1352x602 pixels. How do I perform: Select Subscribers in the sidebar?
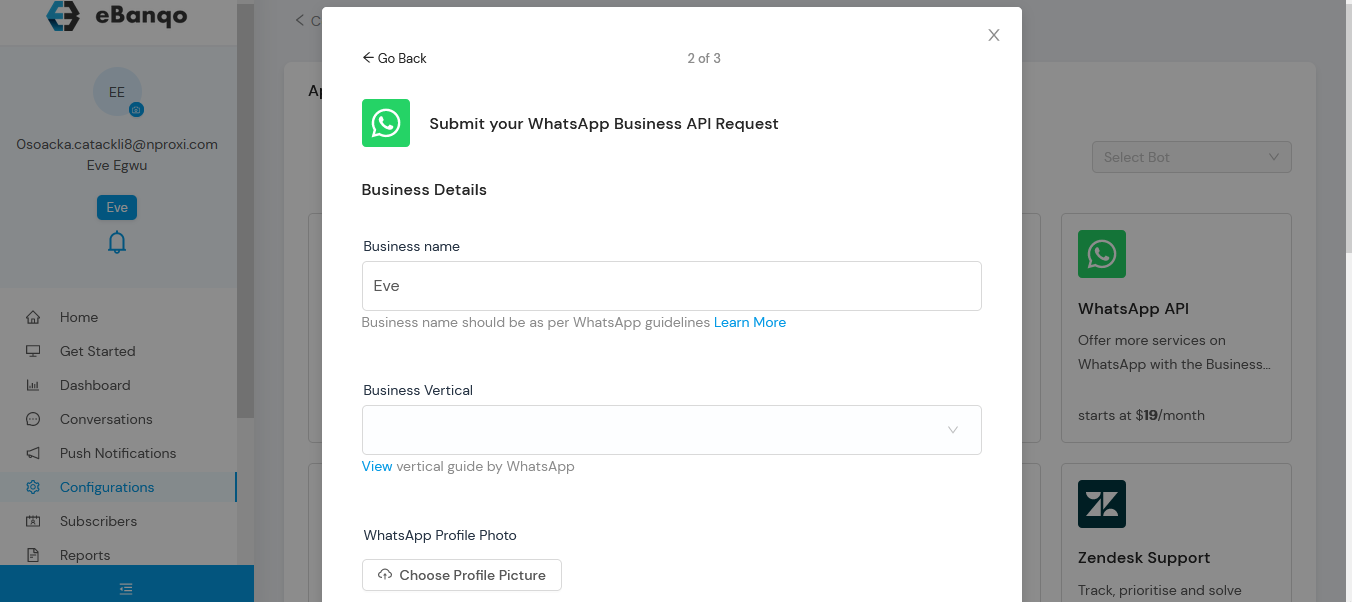pyautogui.click(x=98, y=521)
